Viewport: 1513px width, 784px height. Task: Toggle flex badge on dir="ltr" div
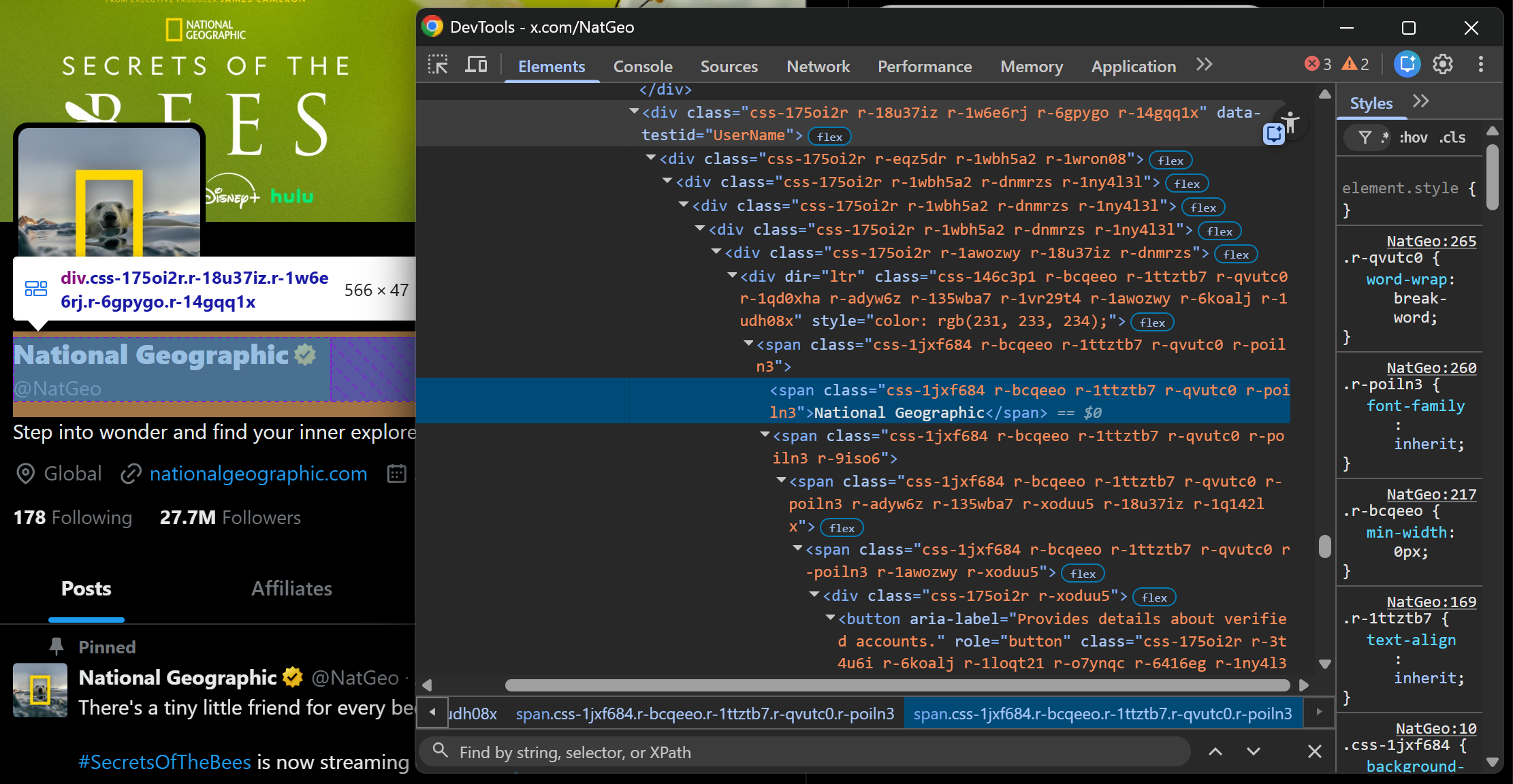(1152, 322)
